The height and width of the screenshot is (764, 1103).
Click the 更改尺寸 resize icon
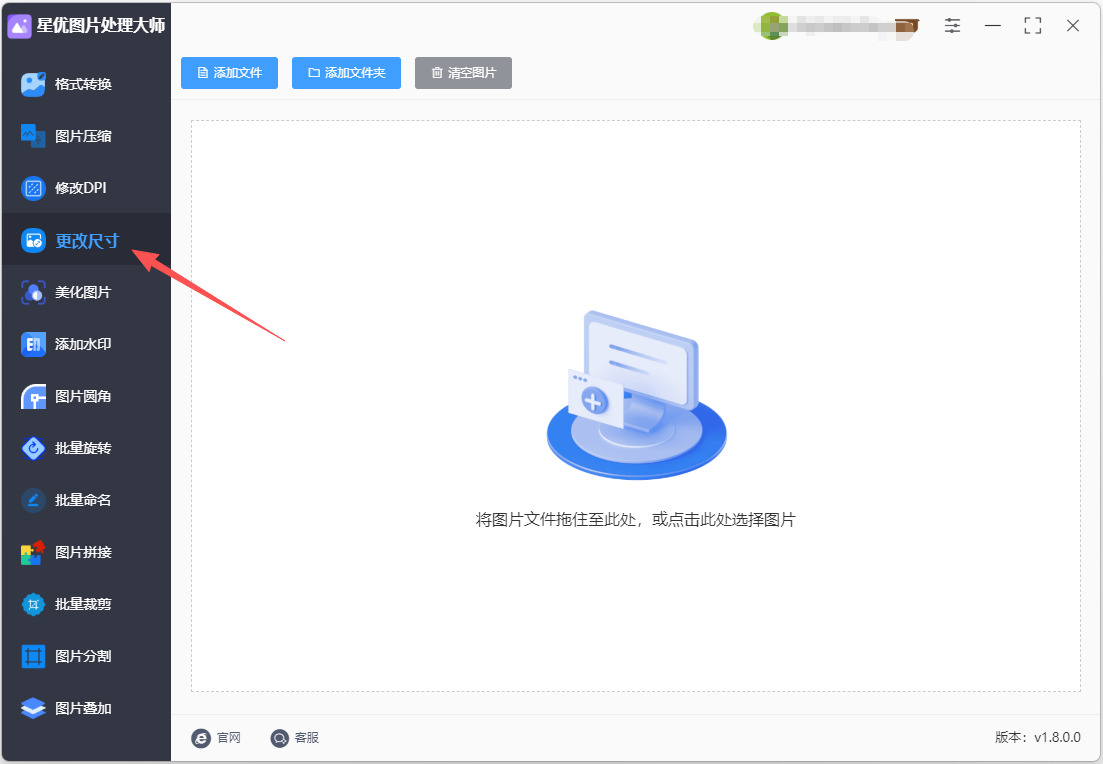click(x=33, y=241)
